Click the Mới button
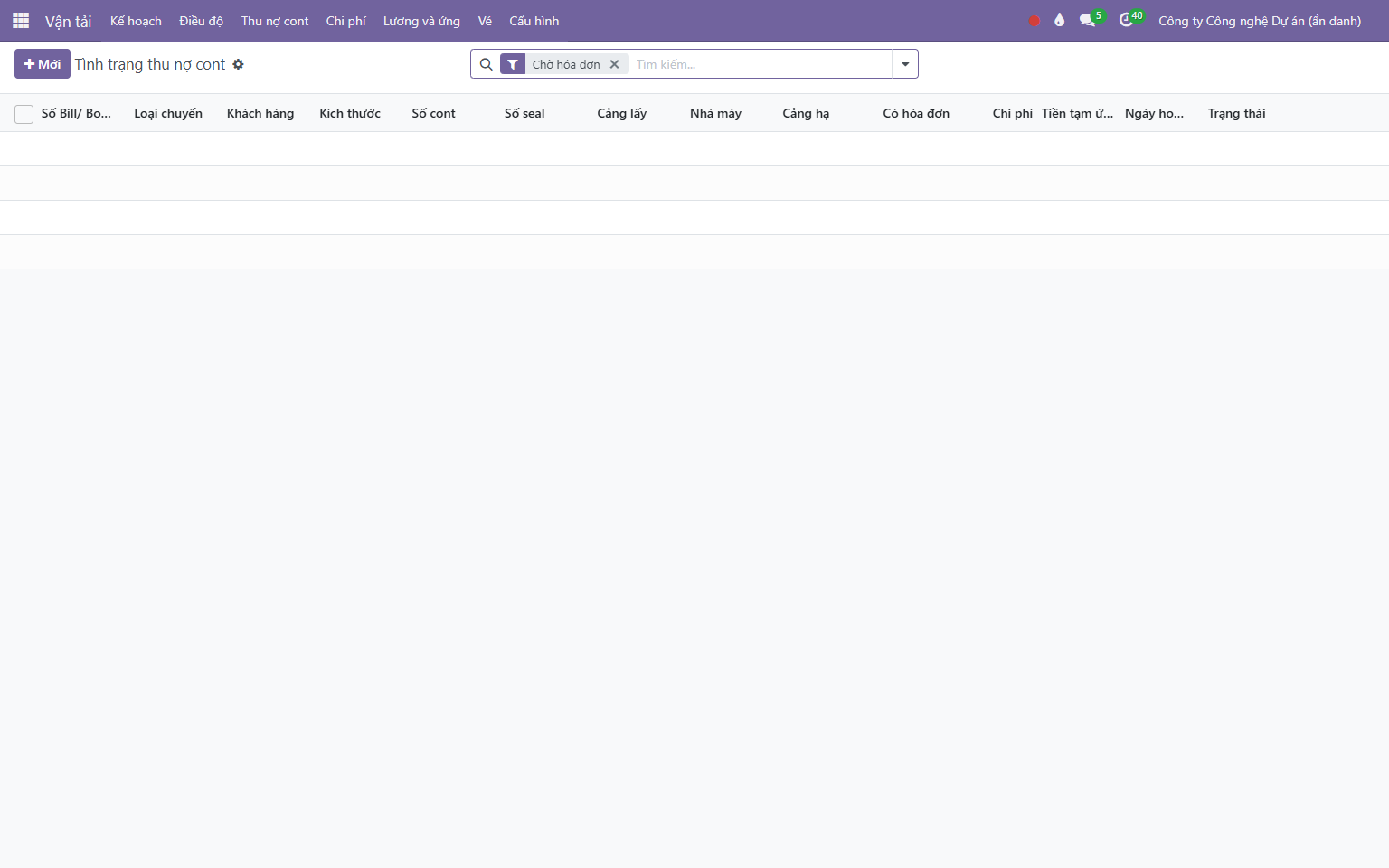Screen dimensions: 1389x868 43,64
